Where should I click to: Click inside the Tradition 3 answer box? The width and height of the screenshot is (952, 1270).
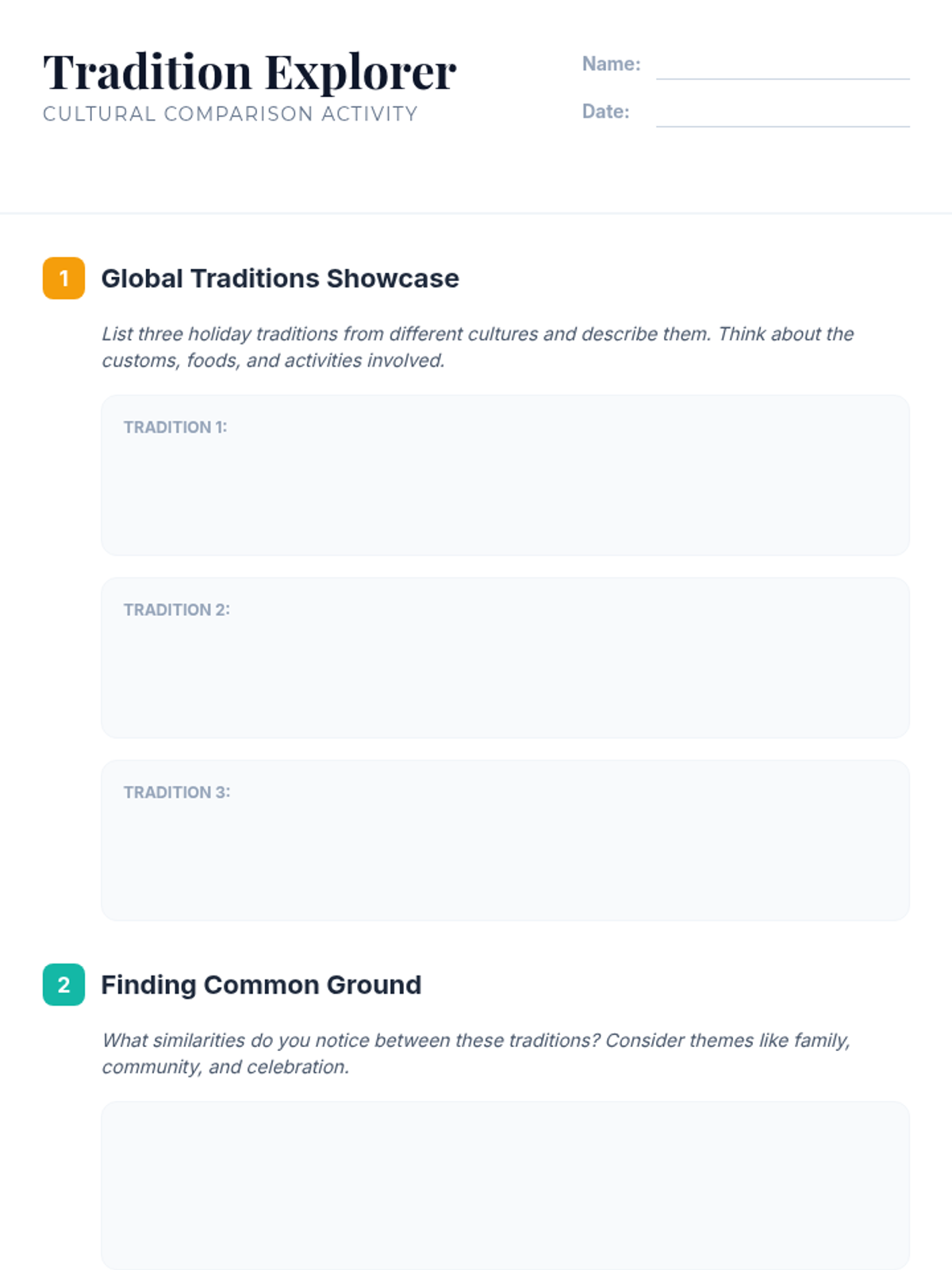(x=505, y=840)
